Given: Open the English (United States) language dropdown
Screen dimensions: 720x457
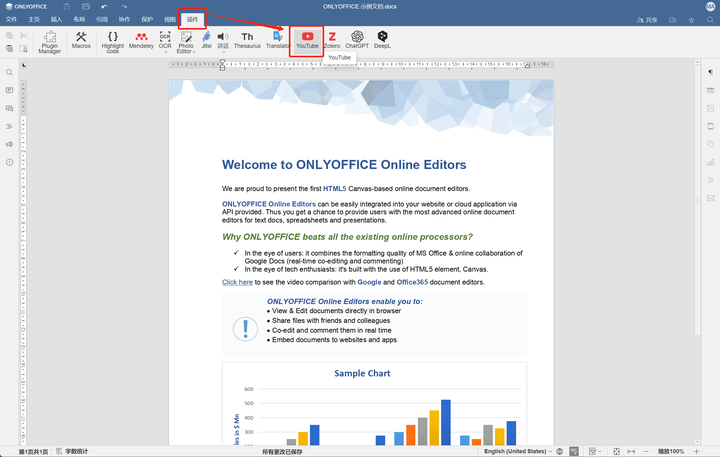Looking at the screenshot, I should click(x=518, y=451).
